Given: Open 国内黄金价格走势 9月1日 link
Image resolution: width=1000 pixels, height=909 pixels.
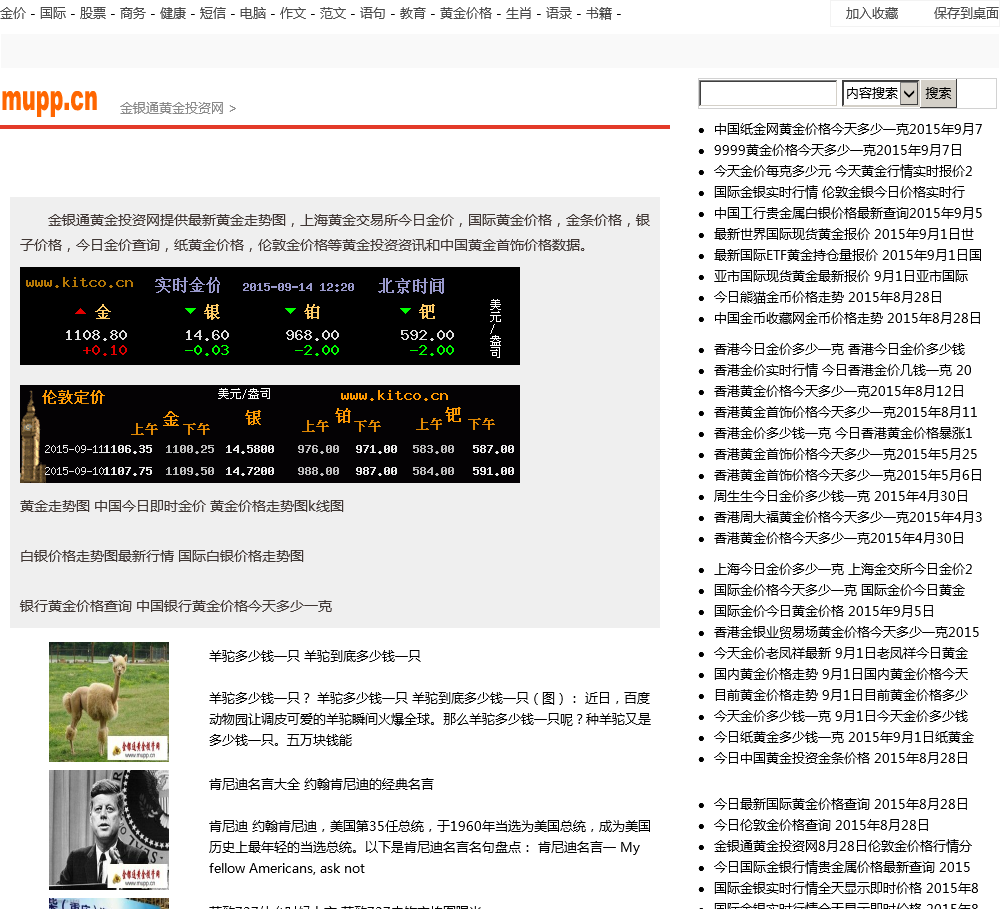Looking at the screenshot, I should [841, 674].
